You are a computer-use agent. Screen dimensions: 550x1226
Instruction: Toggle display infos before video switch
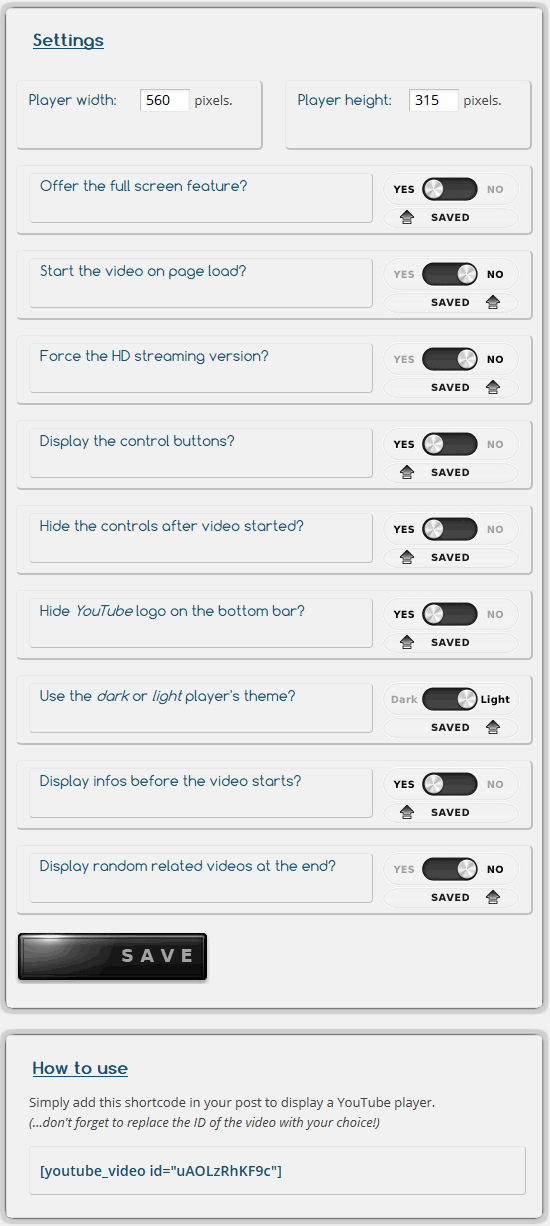(x=450, y=784)
